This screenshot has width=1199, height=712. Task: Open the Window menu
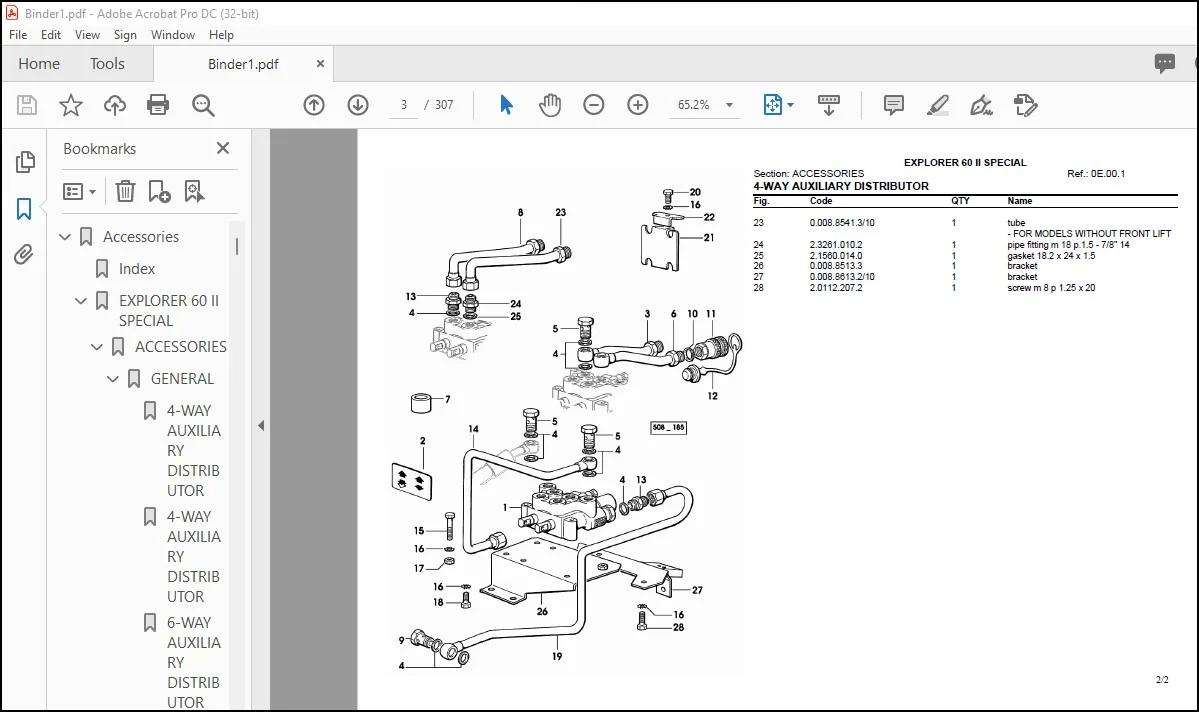pyautogui.click(x=173, y=34)
